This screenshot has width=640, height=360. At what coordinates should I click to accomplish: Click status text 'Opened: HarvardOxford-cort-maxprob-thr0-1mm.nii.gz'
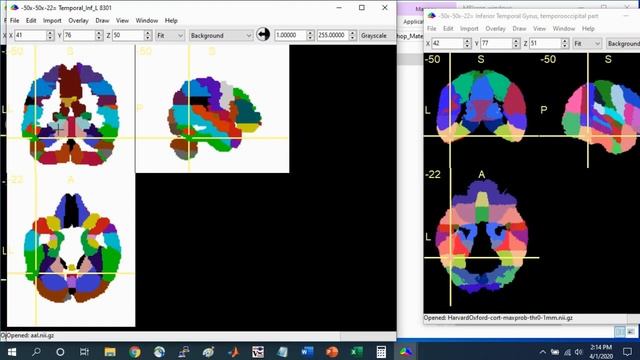point(498,318)
